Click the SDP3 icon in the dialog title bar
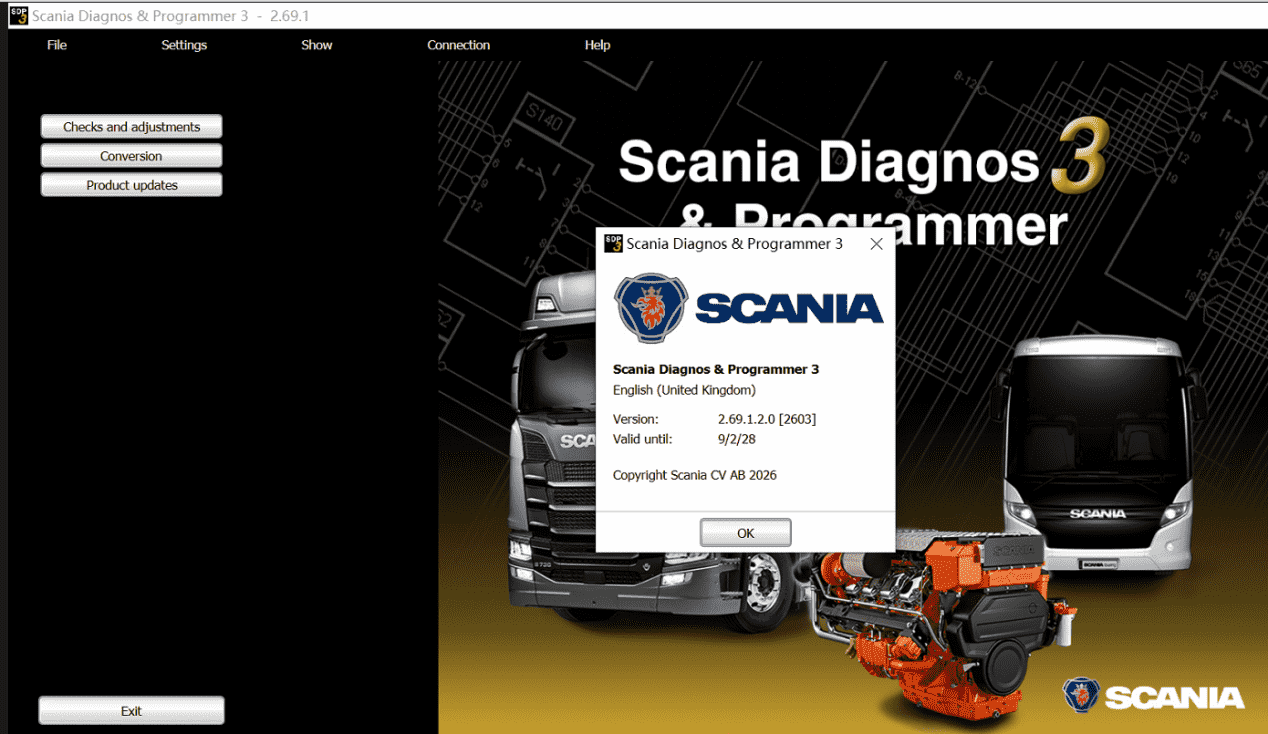This screenshot has width=1268, height=734. click(x=613, y=244)
